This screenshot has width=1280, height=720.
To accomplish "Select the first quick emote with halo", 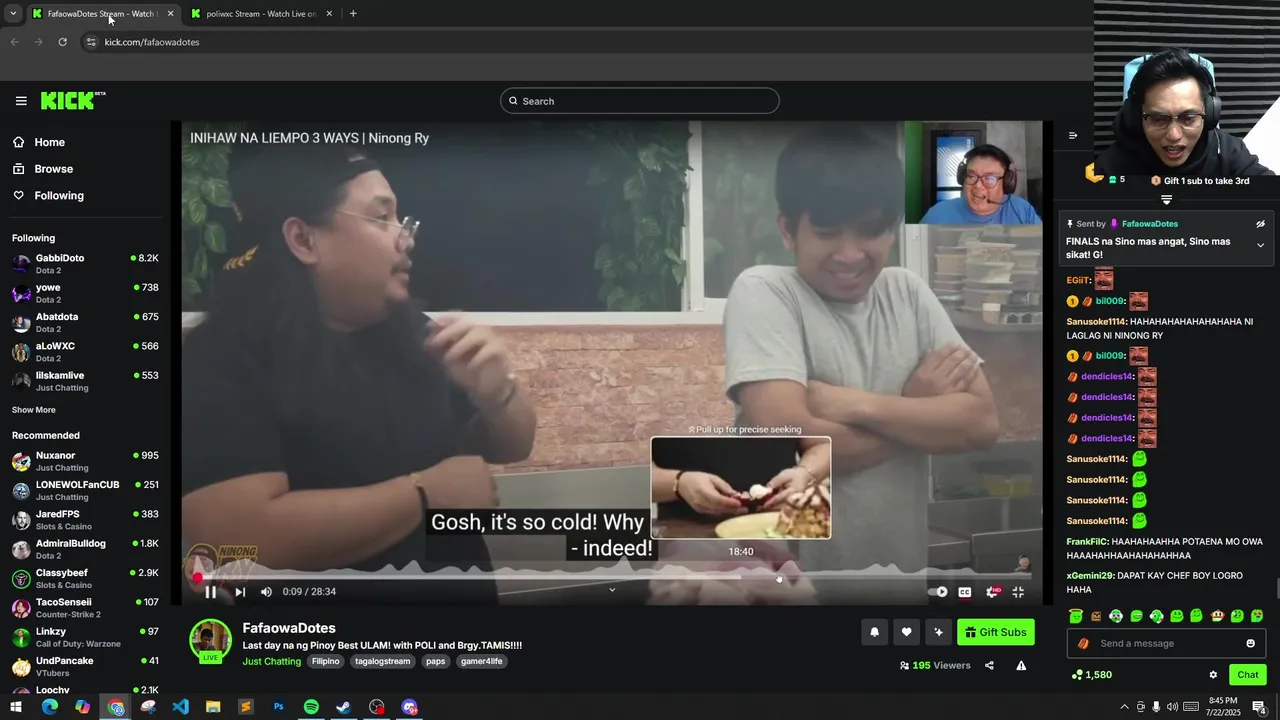I will pos(1076,616).
